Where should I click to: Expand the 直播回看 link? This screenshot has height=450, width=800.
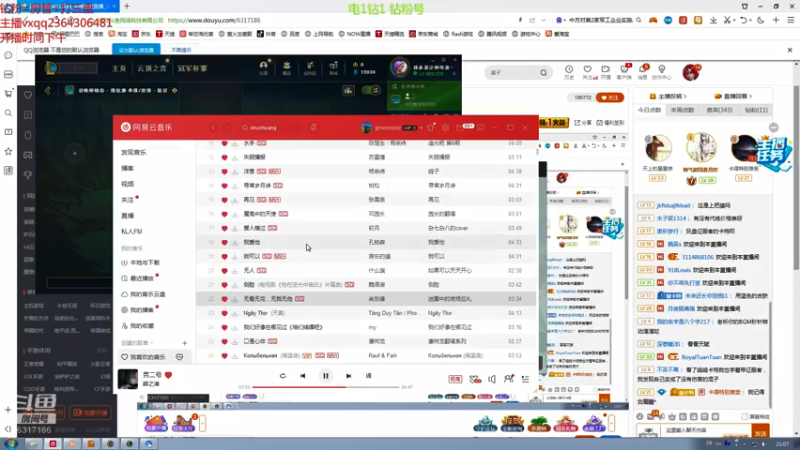pyautogui.click(x=733, y=96)
